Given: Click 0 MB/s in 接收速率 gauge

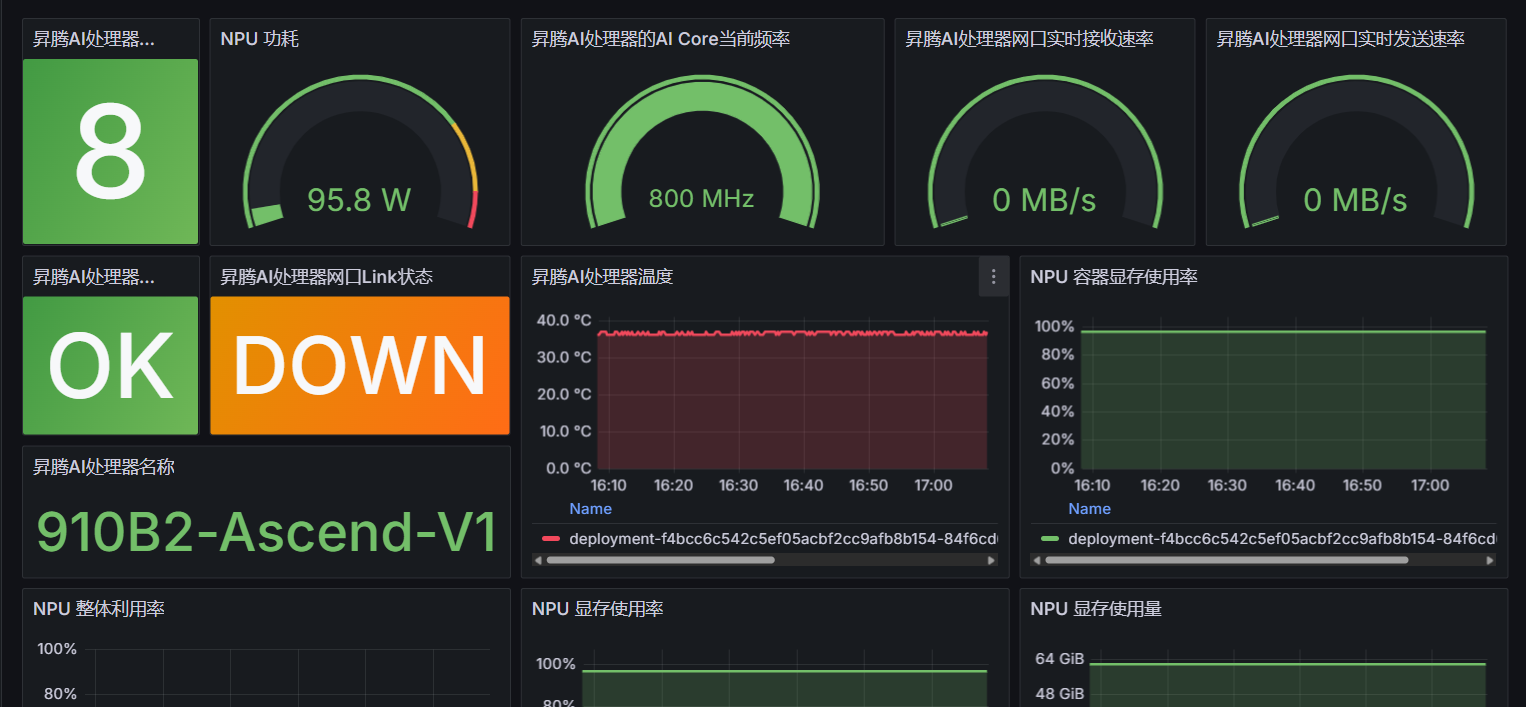Looking at the screenshot, I should 1045,200.
